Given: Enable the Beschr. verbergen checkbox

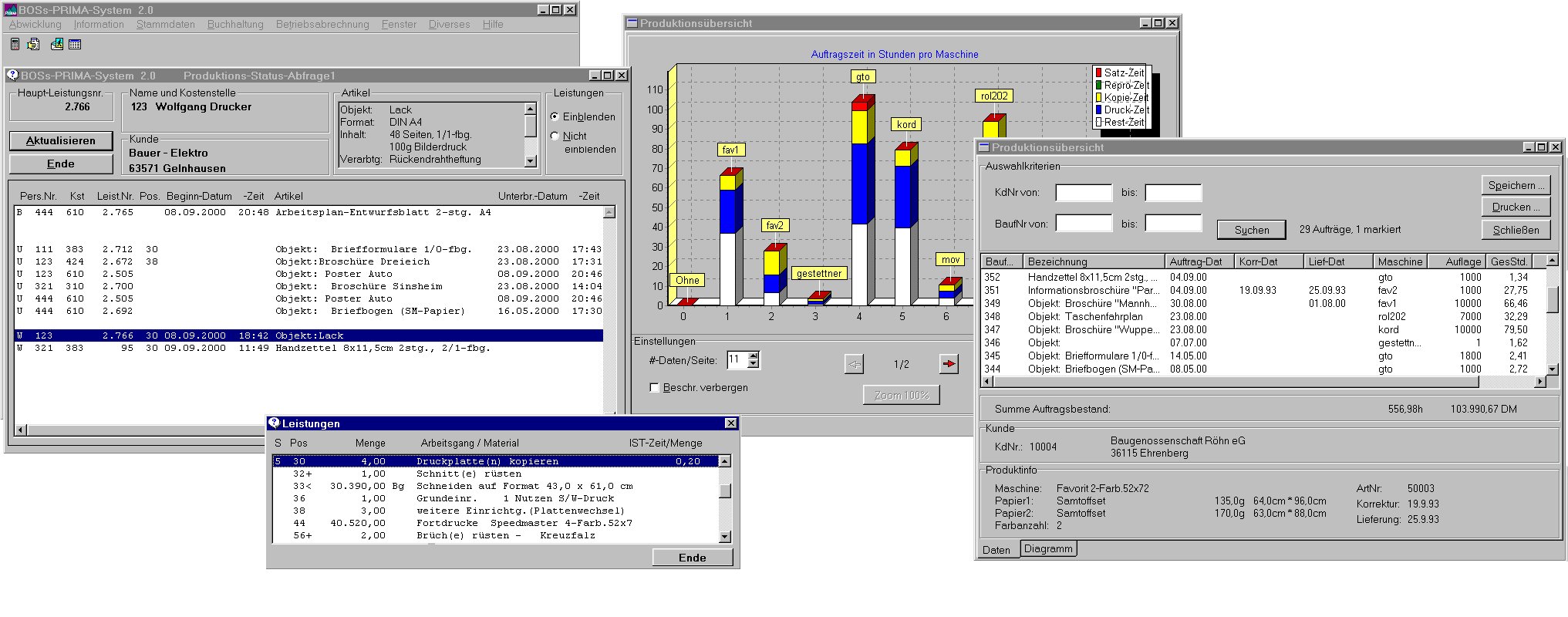Looking at the screenshot, I should 654,388.
